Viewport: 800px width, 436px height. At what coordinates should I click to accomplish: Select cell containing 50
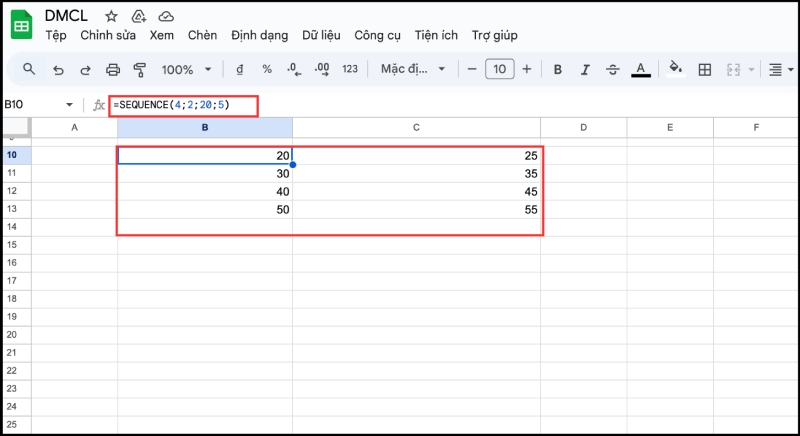(x=205, y=209)
